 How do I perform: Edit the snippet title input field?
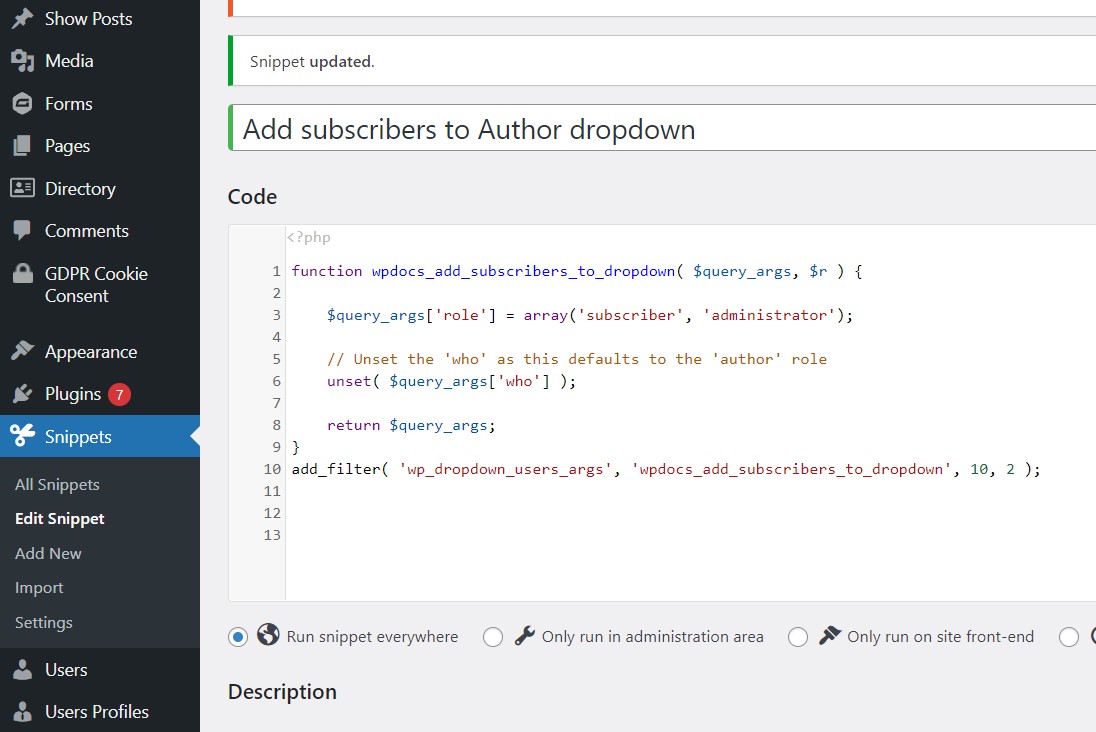[x=660, y=129]
